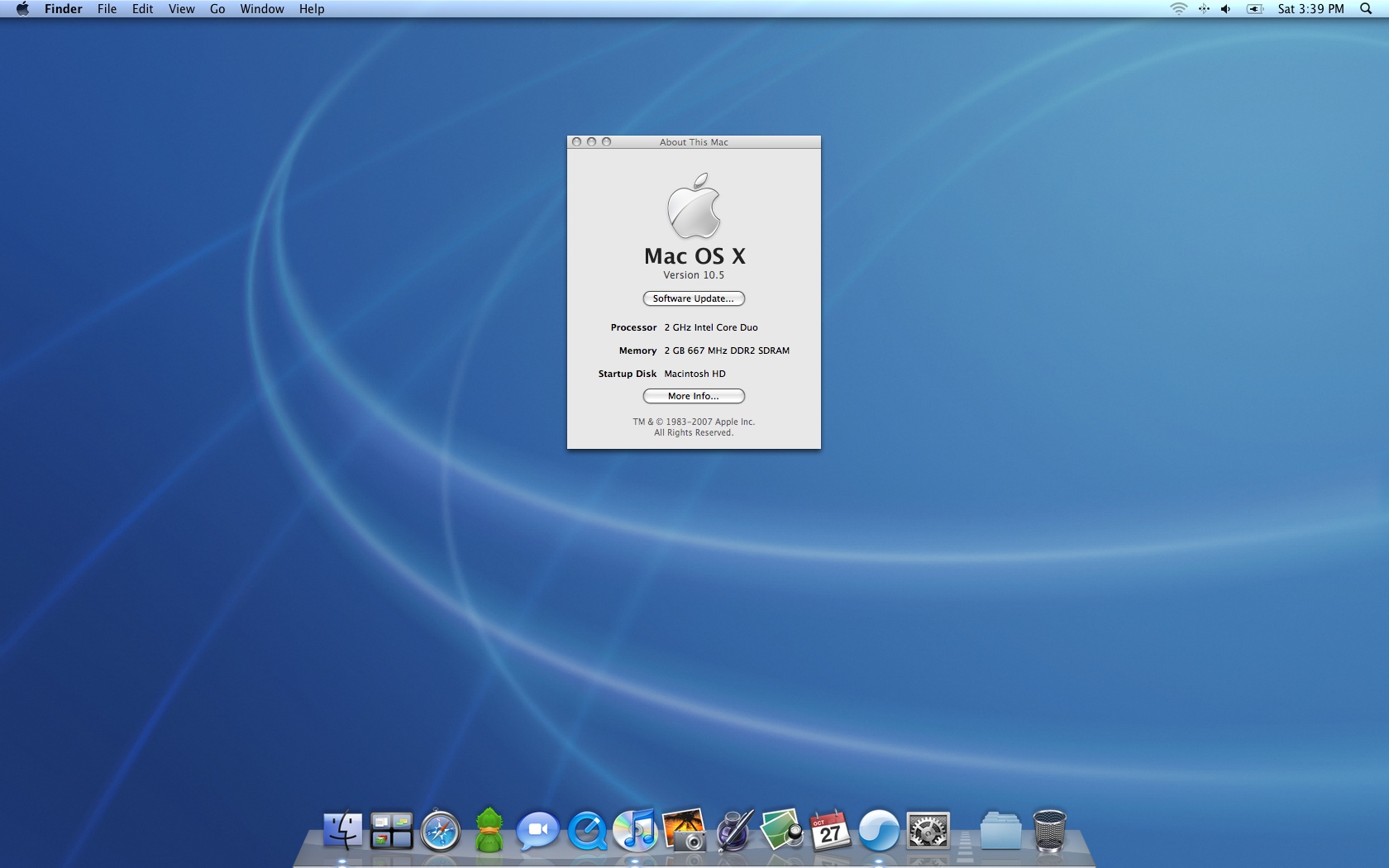
Task: Open the View menu
Action: click(x=182, y=9)
